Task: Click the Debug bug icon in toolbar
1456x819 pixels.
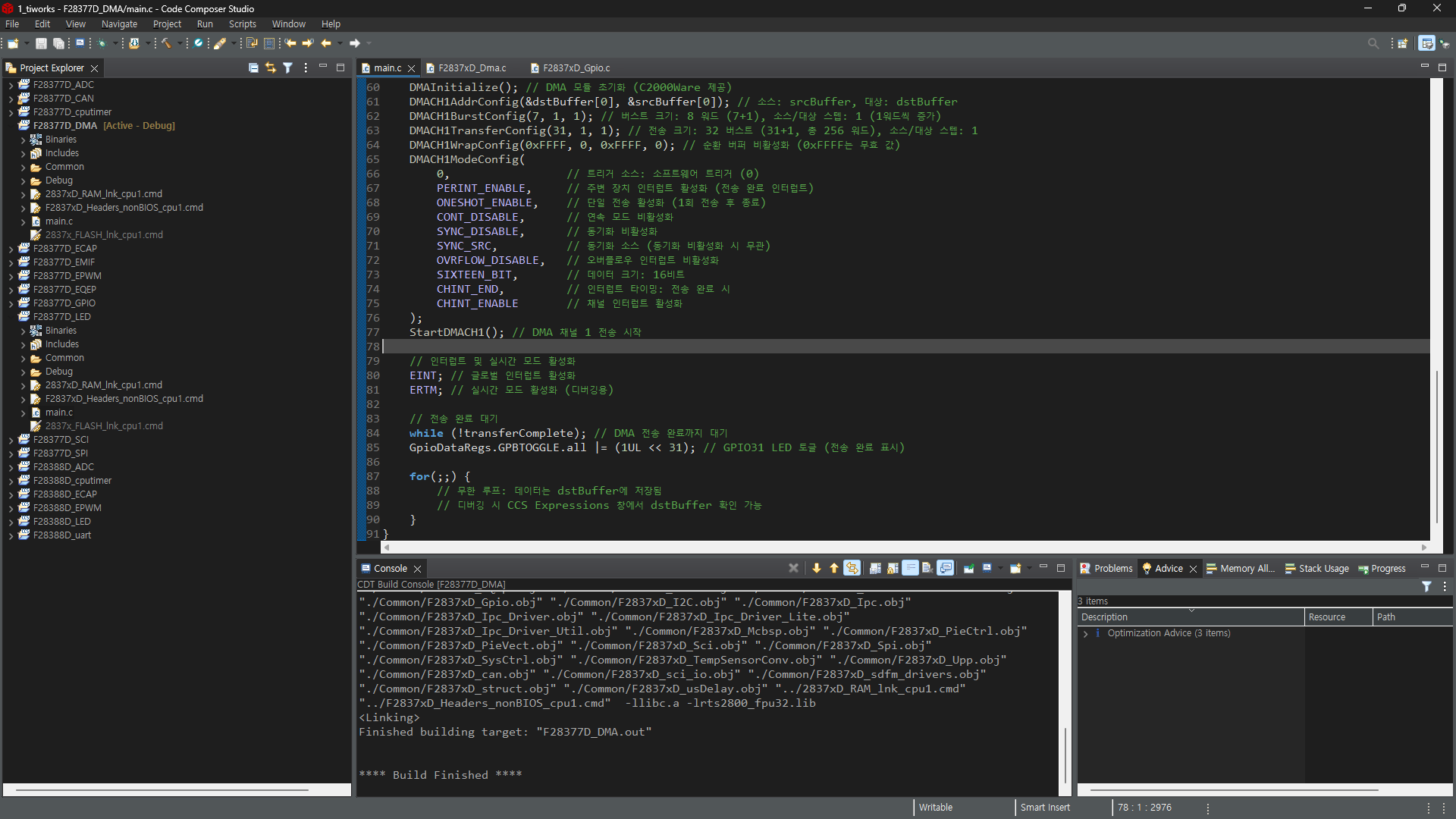Action: (x=102, y=43)
